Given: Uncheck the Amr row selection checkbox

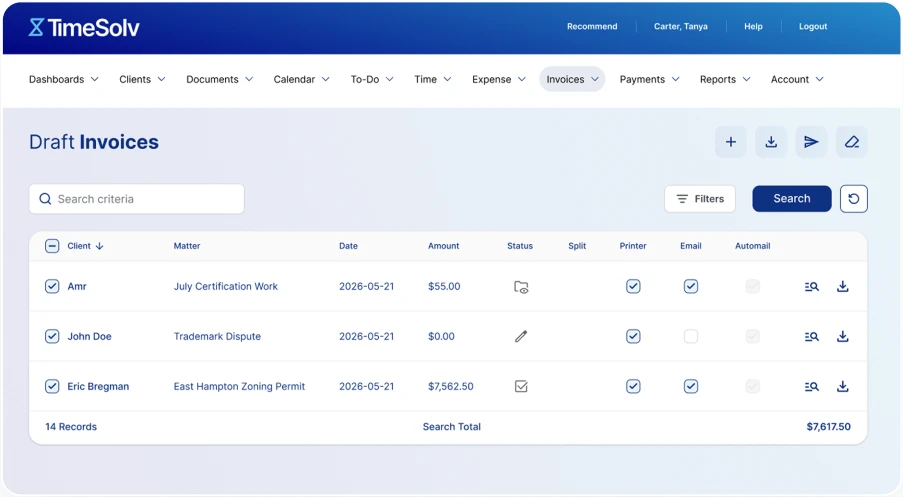Looking at the screenshot, I should click(x=52, y=287).
